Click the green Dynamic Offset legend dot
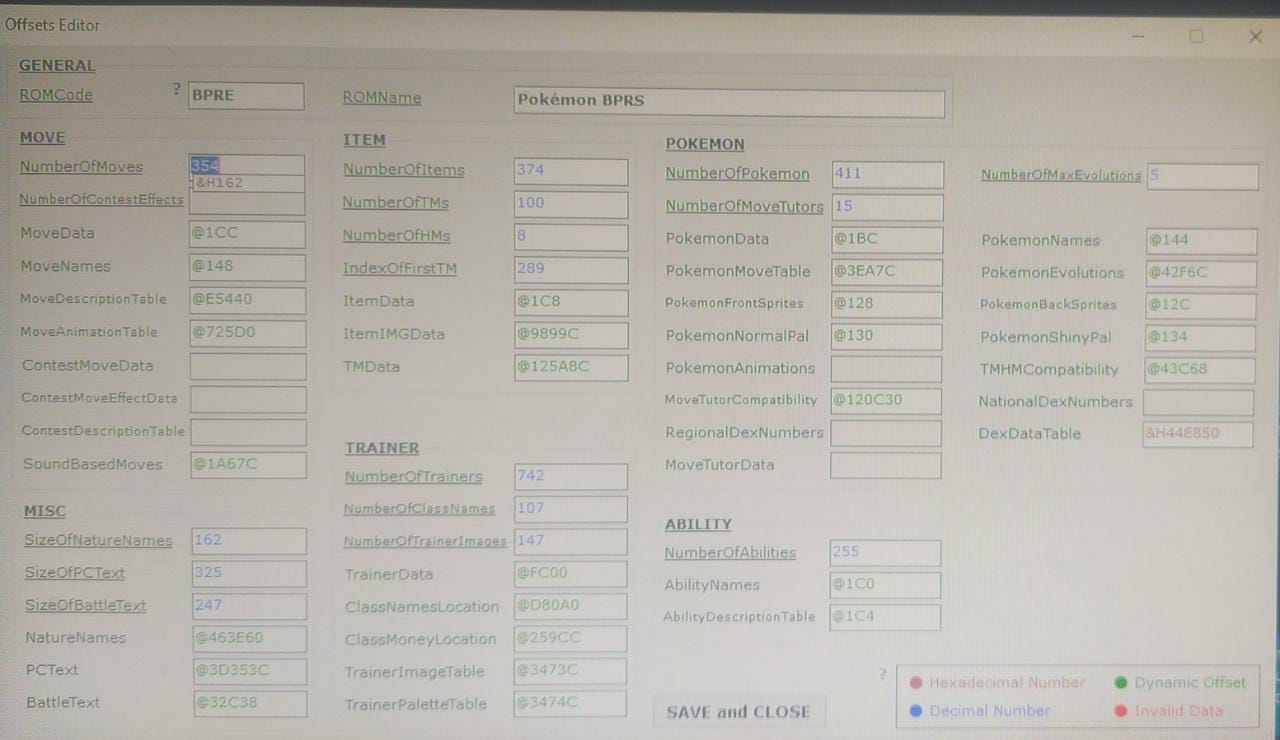Image resolution: width=1280 pixels, height=740 pixels. (1121, 683)
